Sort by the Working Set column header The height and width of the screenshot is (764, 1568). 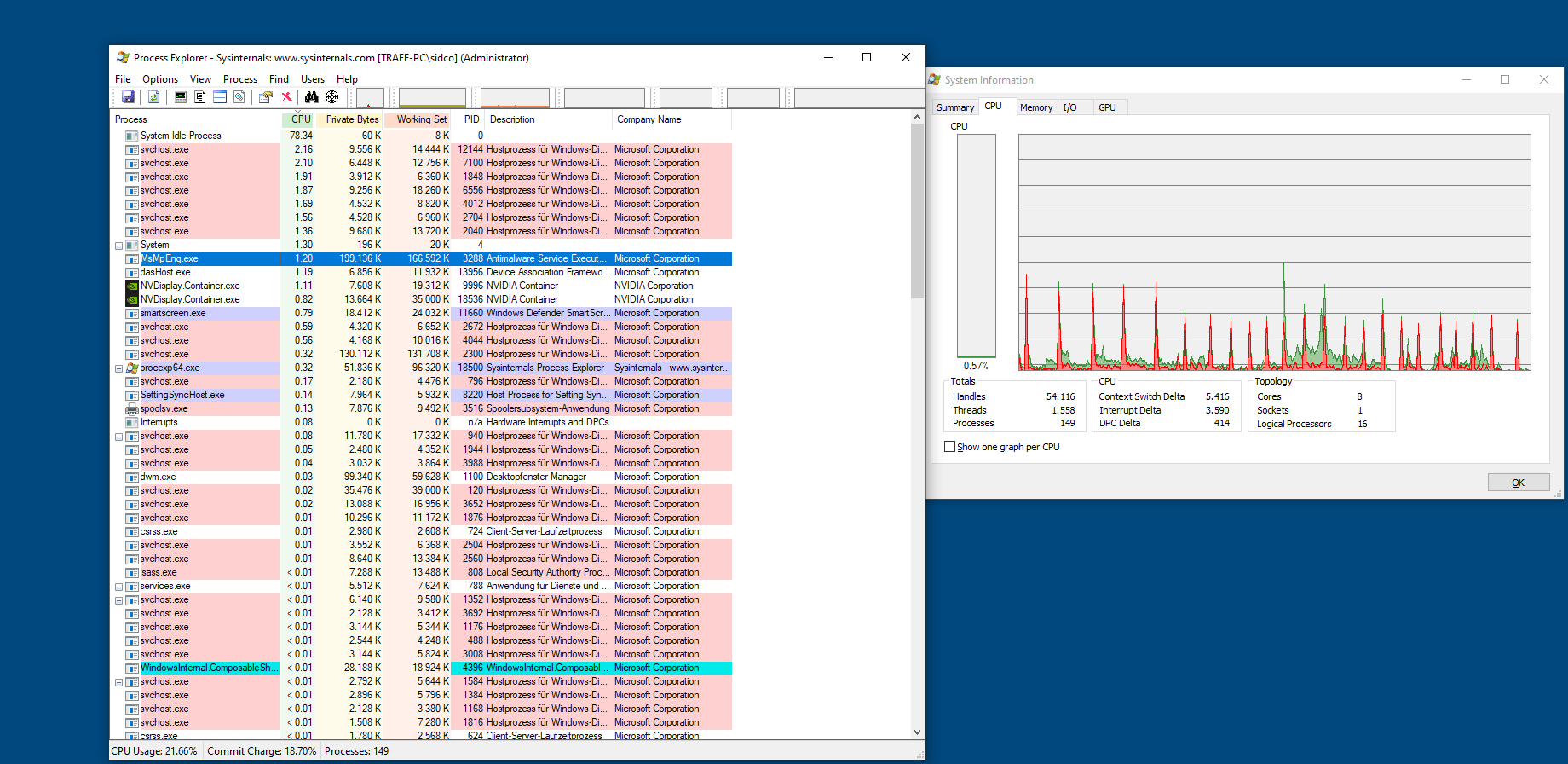click(x=418, y=119)
